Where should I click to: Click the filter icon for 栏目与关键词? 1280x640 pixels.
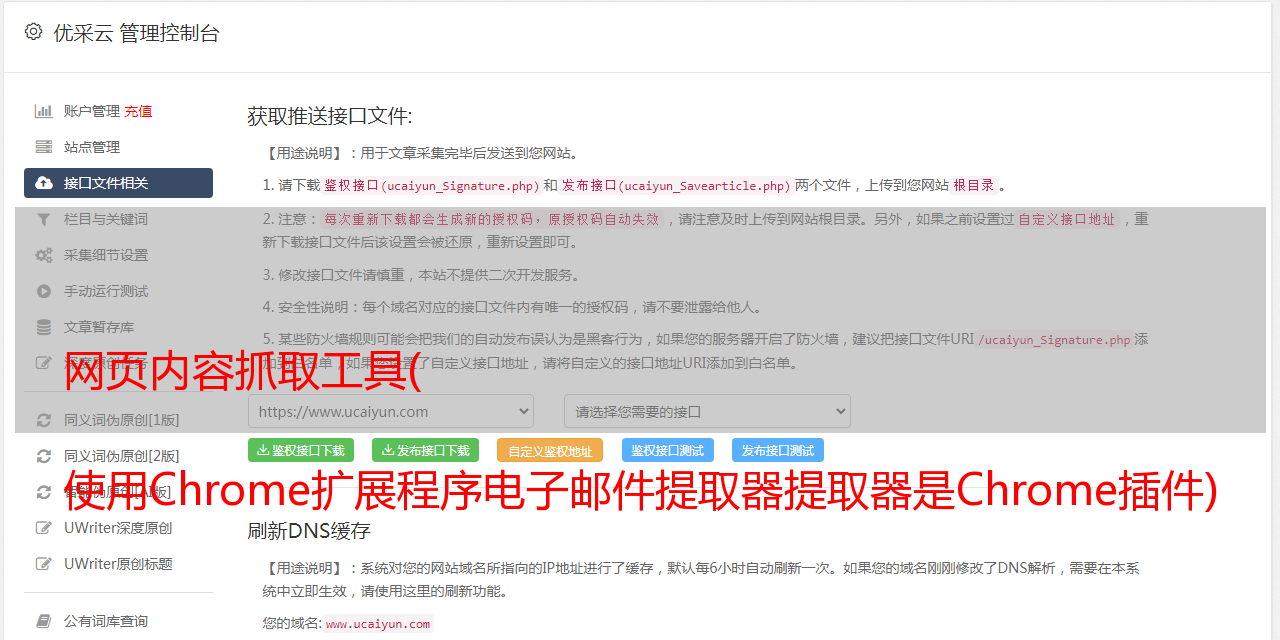coord(44,219)
